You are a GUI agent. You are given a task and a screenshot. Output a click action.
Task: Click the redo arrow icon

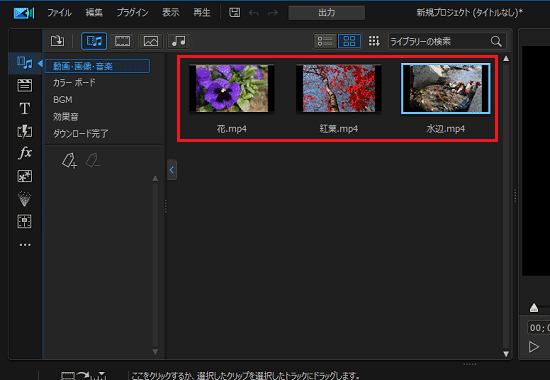[273, 13]
